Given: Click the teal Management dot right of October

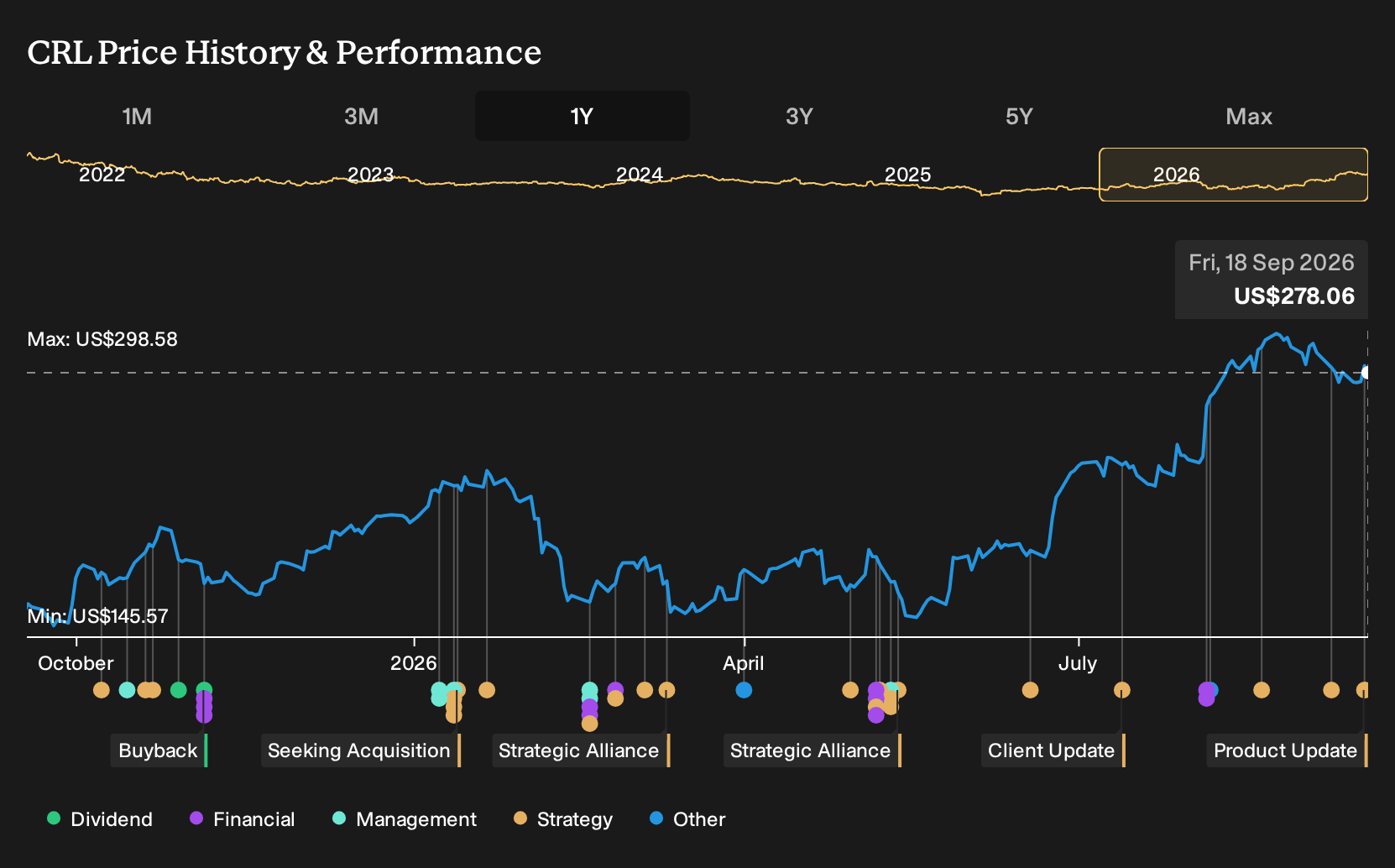Looking at the screenshot, I should click(127, 690).
